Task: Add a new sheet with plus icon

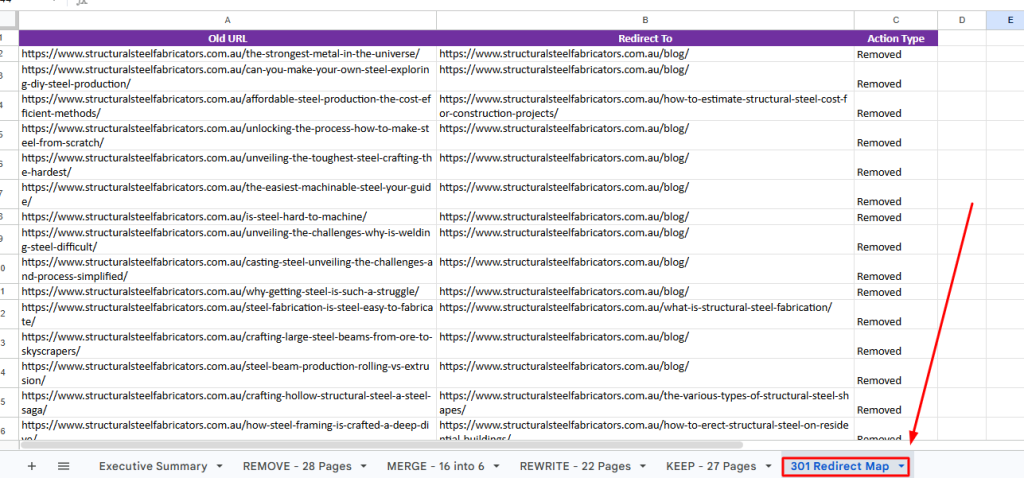Action: 31,466
